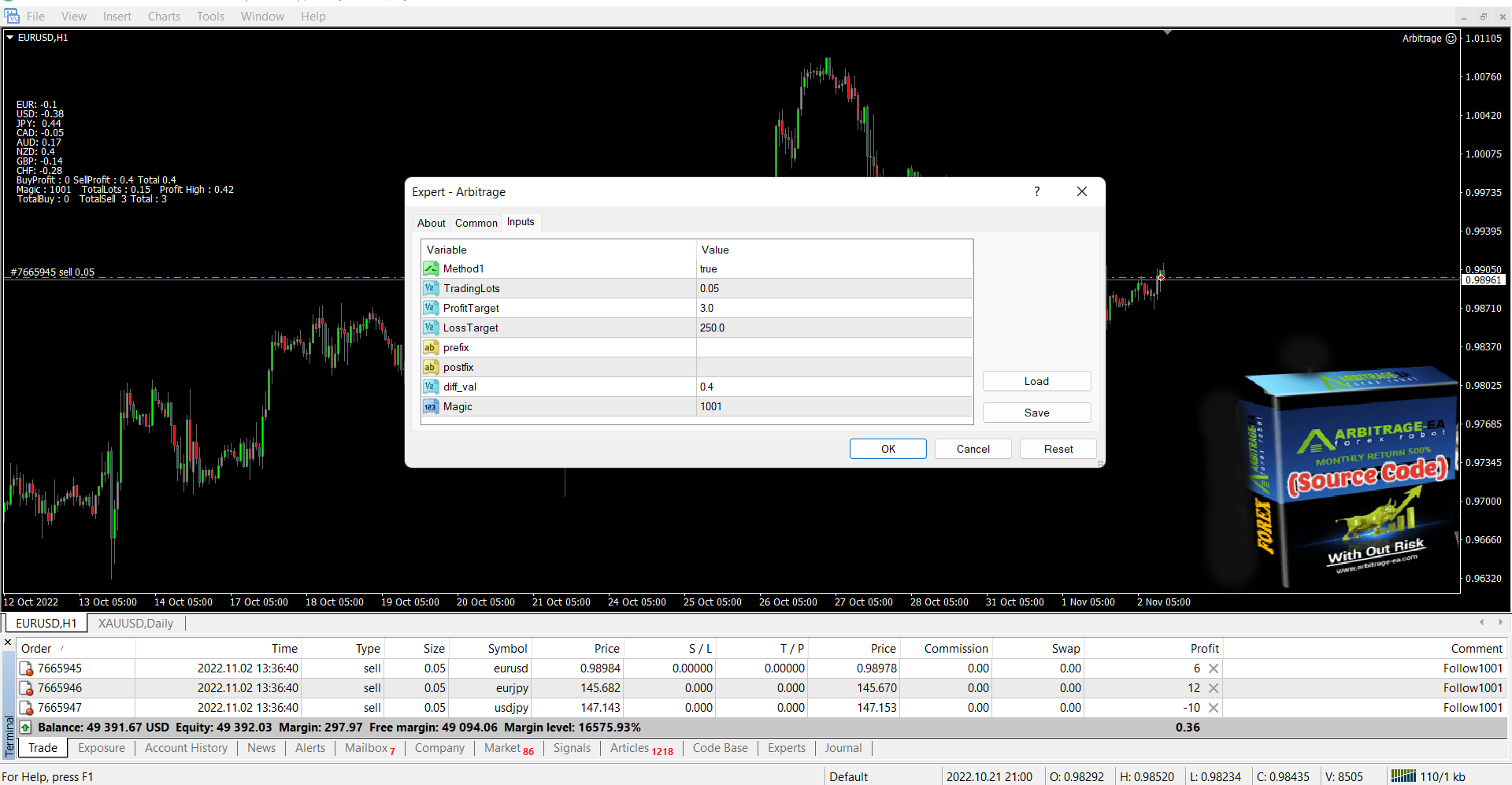
Task: Click the Arbitrage smiley face icon on chart
Action: [1451, 38]
